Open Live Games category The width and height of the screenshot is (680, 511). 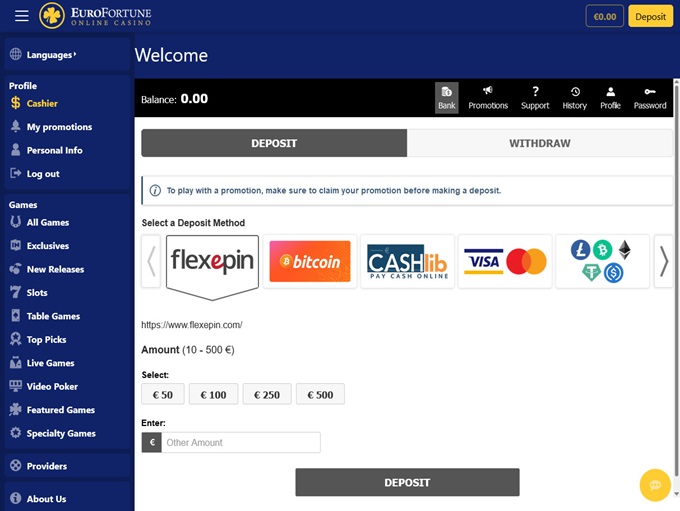click(42, 363)
